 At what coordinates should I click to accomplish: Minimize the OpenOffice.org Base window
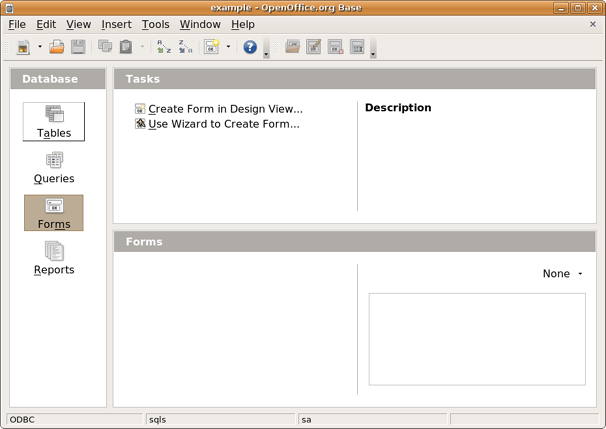[x=560, y=8]
